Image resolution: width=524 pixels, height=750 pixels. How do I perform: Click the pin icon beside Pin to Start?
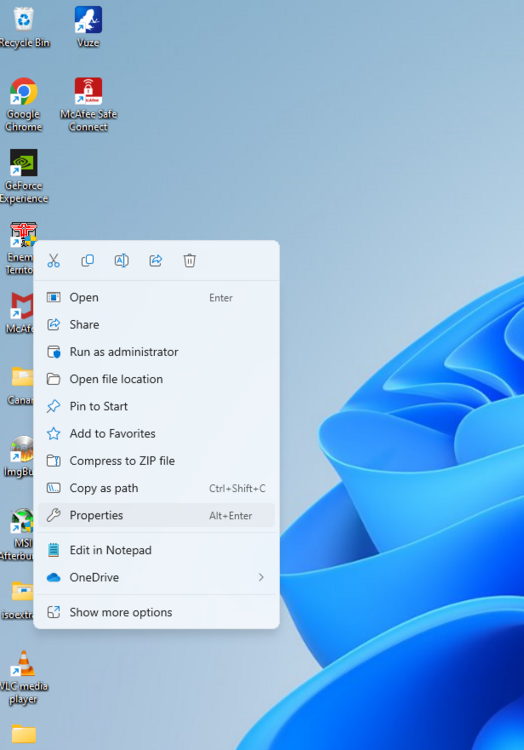click(54, 407)
